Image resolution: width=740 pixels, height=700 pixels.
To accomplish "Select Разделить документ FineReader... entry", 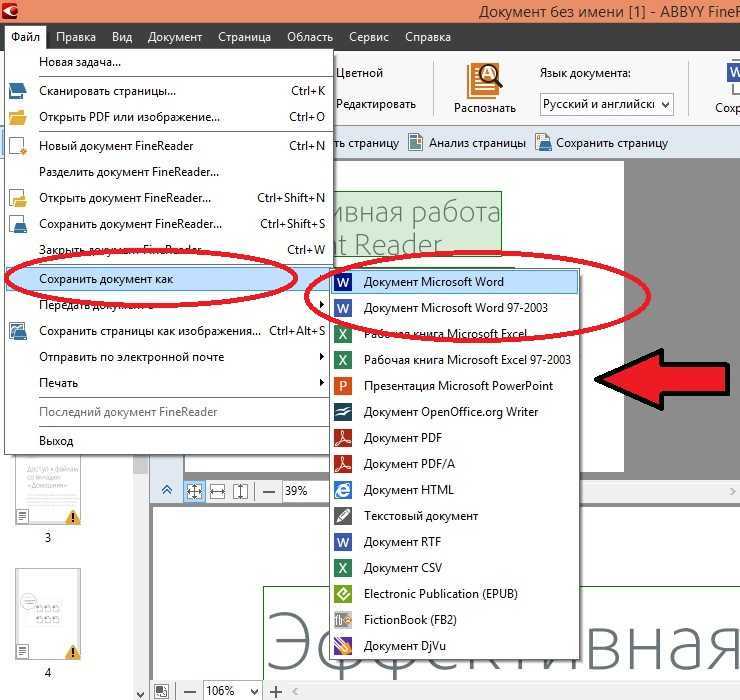I will coord(167,172).
